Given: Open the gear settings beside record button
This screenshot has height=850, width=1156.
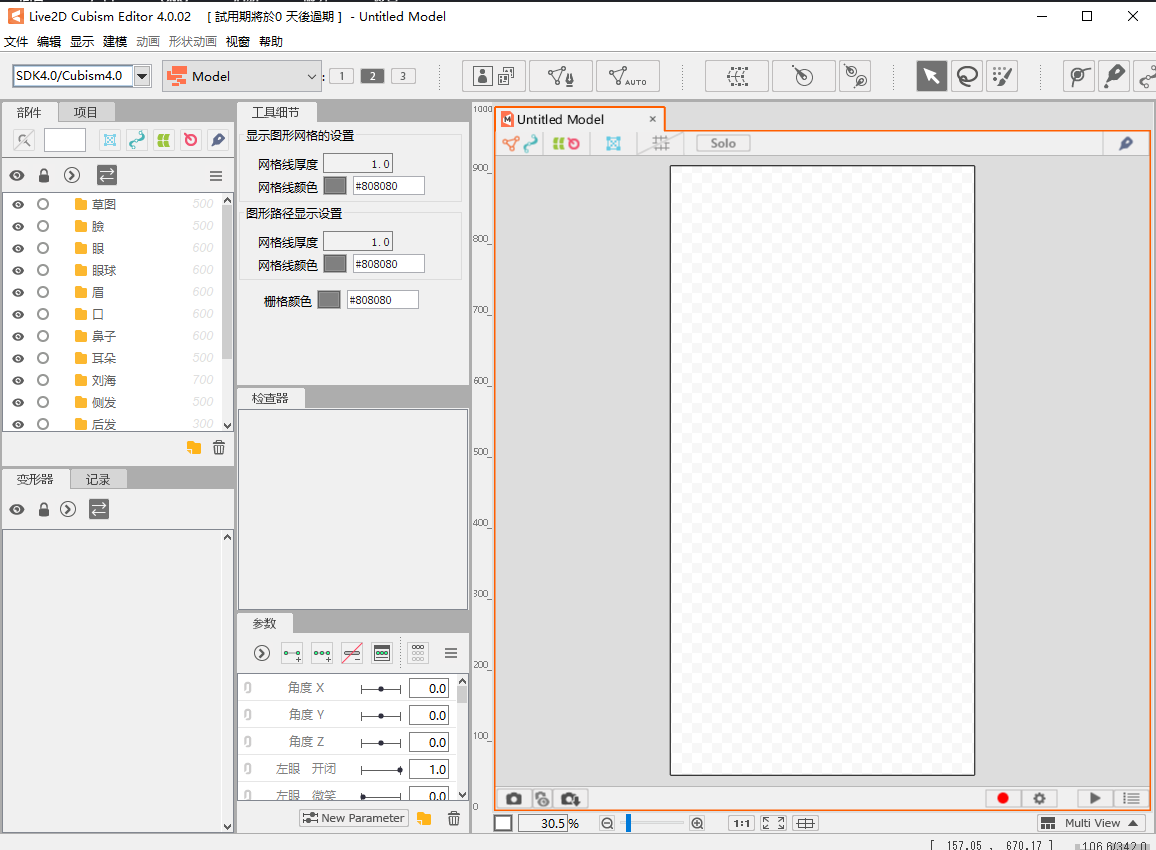Looking at the screenshot, I should click(1040, 798).
